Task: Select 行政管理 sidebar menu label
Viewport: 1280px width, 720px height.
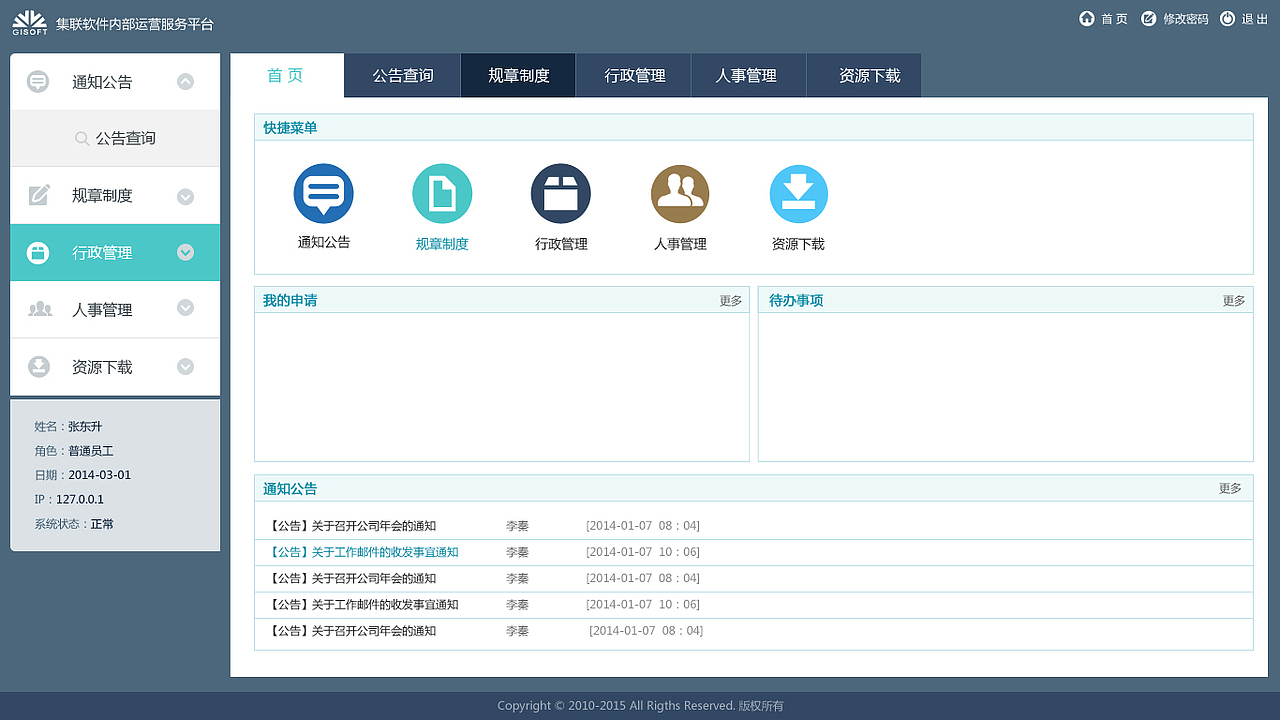Action: pyautogui.click(x=102, y=253)
